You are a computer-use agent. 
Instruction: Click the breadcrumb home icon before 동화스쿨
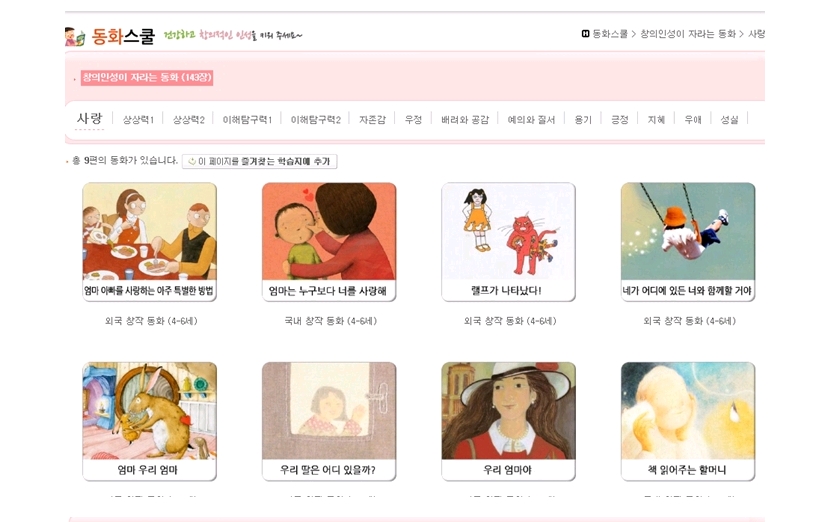click(x=585, y=34)
